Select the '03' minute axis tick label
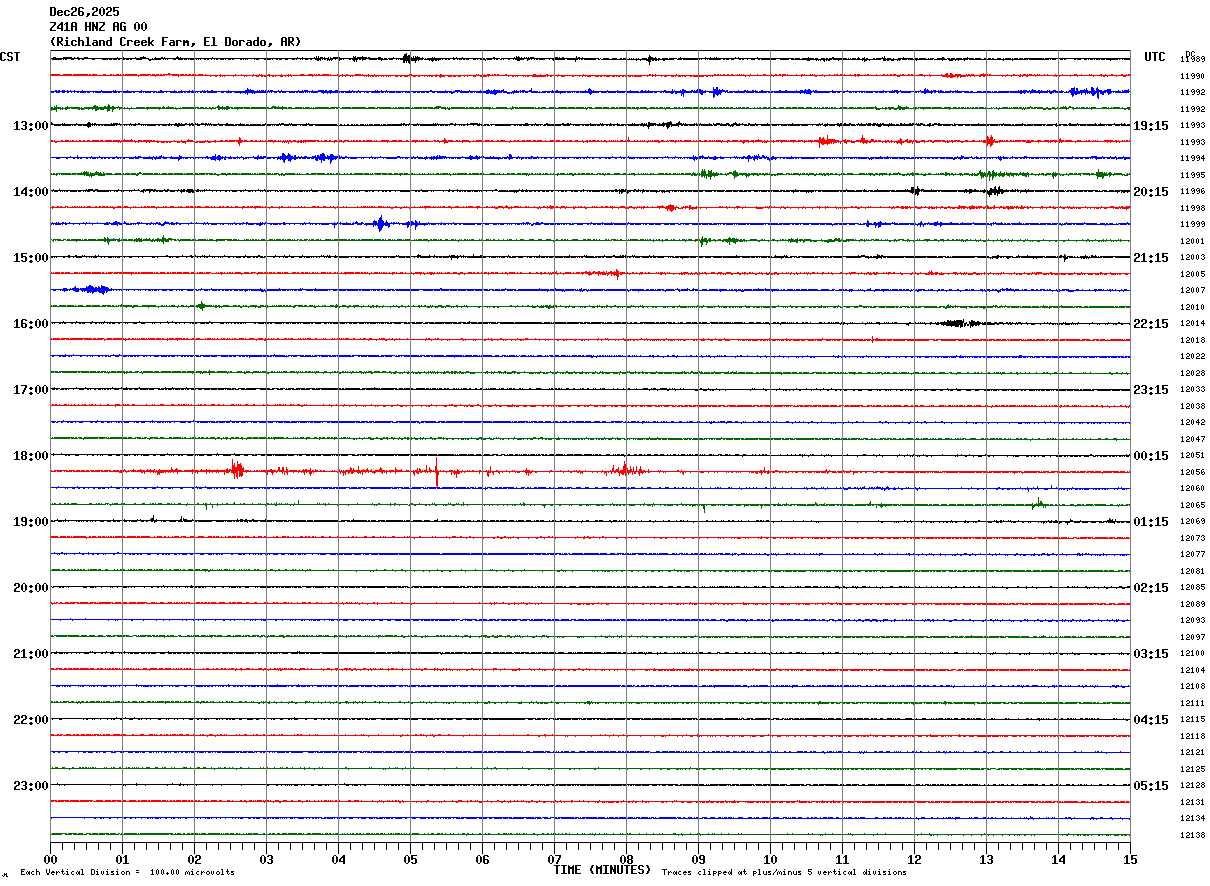Viewport: 1210px width, 886px height. [x=266, y=860]
